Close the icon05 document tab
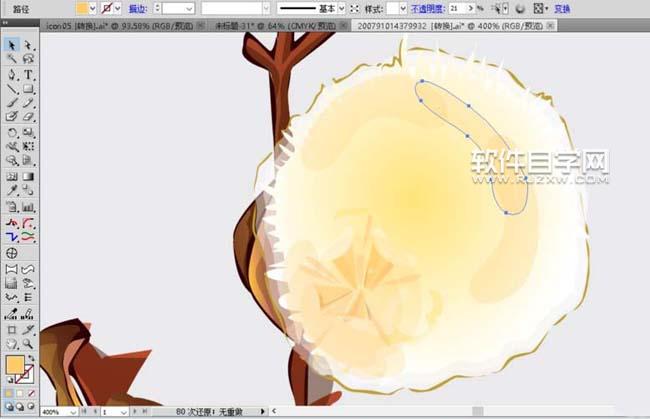This screenshot has width=650, height=419. point(200,26)
